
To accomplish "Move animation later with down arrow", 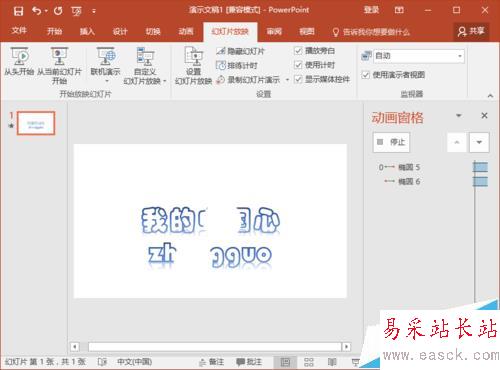I will pyautogui.click(x=479, y=142).
